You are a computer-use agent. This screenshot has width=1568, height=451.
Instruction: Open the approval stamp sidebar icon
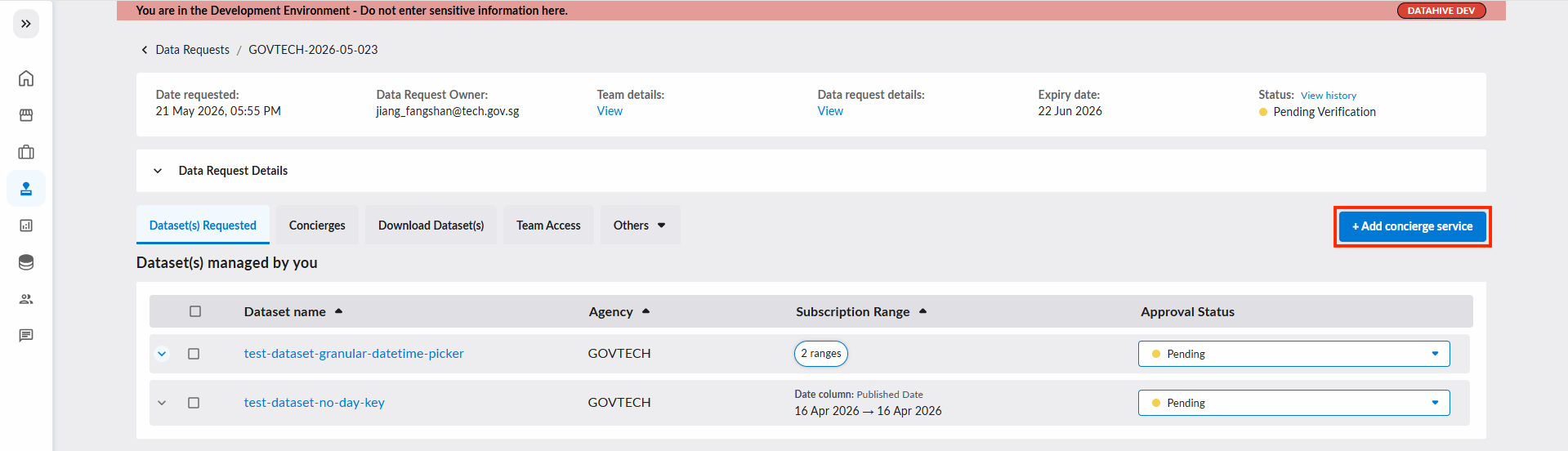[x=26, y=189]
